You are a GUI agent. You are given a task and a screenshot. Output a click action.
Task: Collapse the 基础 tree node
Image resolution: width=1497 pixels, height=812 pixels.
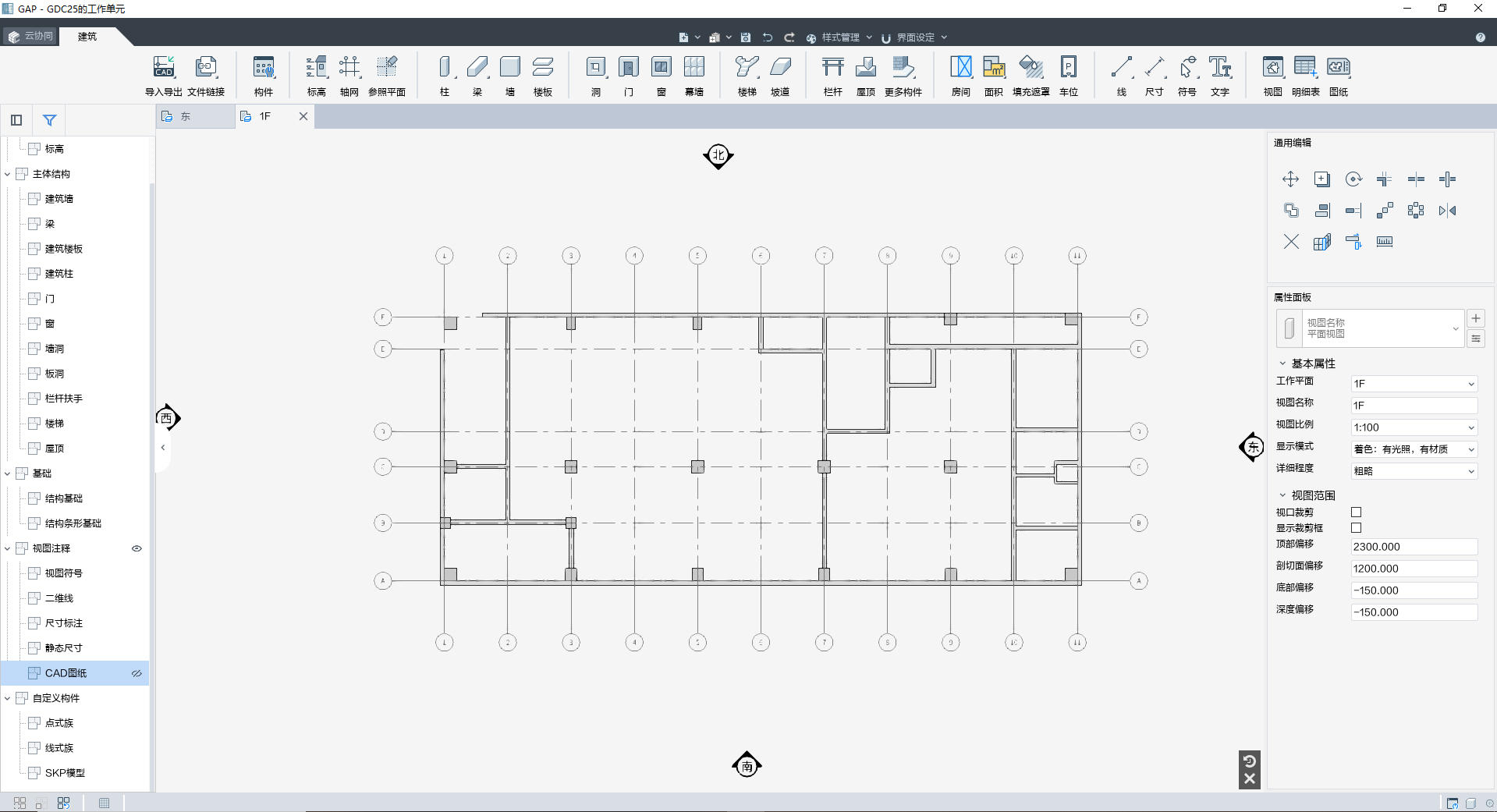[8, 473]
